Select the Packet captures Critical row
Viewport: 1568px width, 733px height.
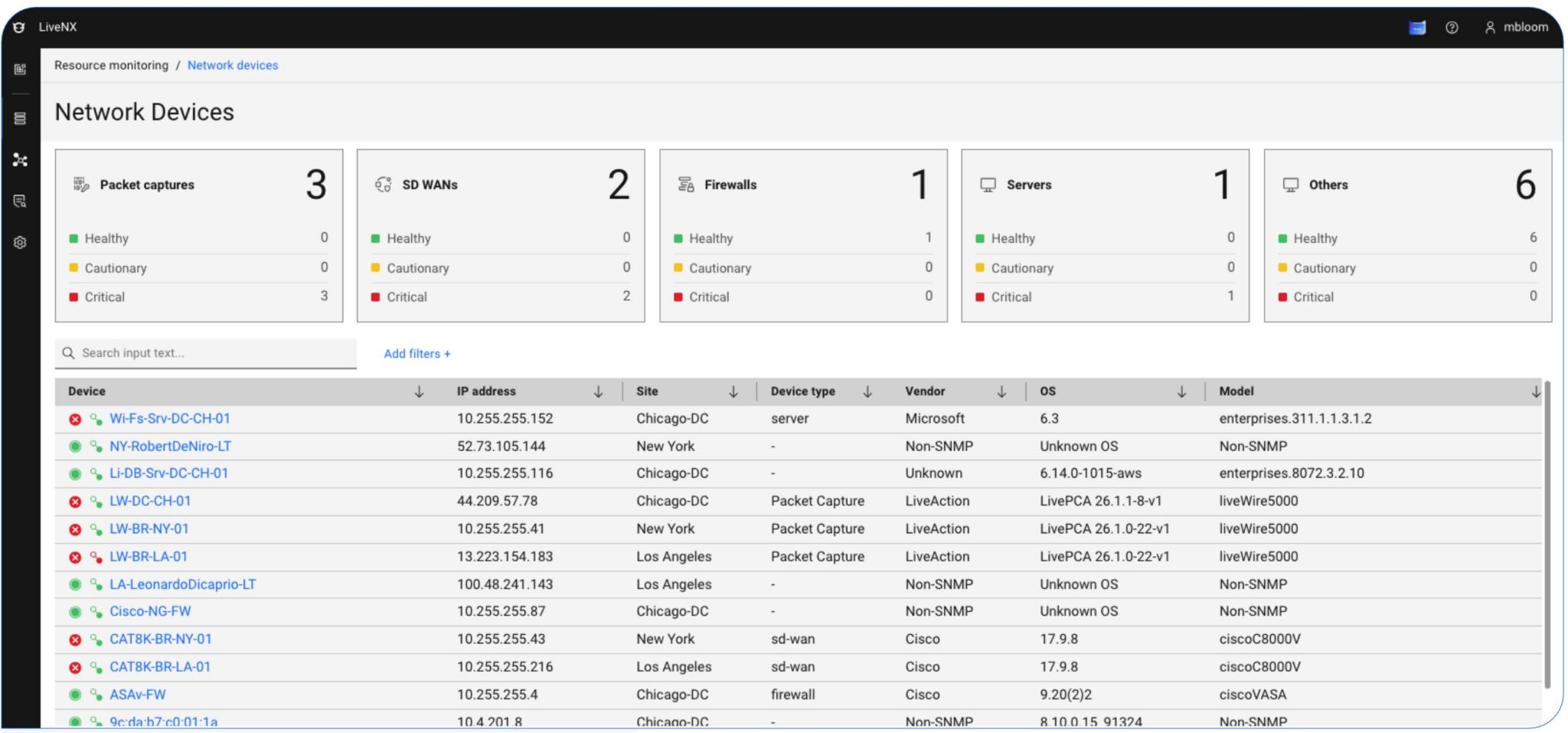click(198, 296)
